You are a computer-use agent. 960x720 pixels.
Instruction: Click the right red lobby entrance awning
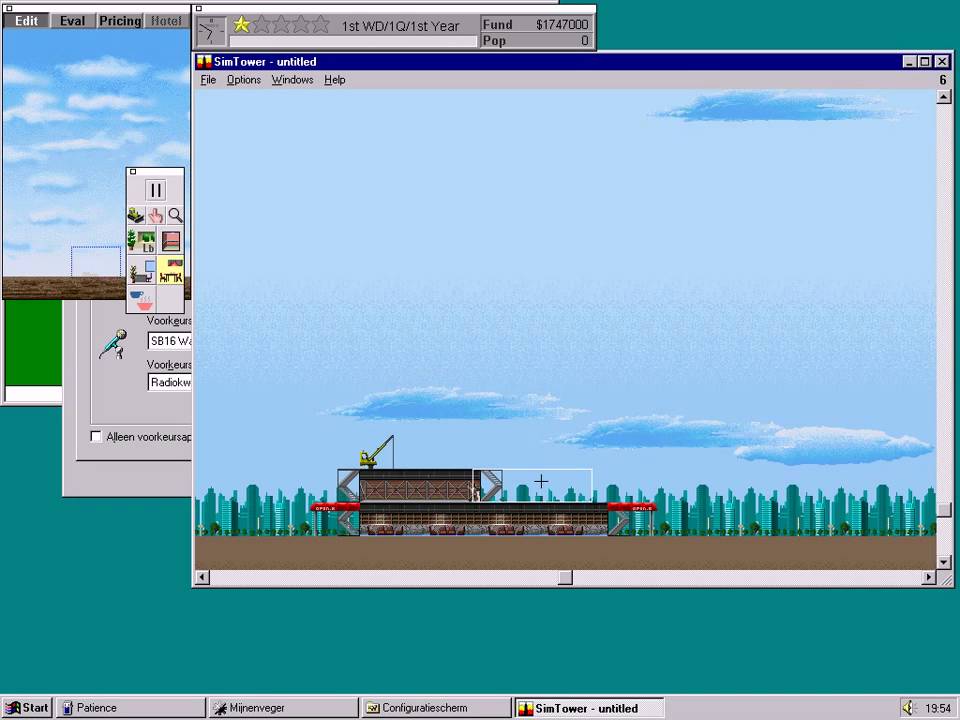click(x=632, y=507)
